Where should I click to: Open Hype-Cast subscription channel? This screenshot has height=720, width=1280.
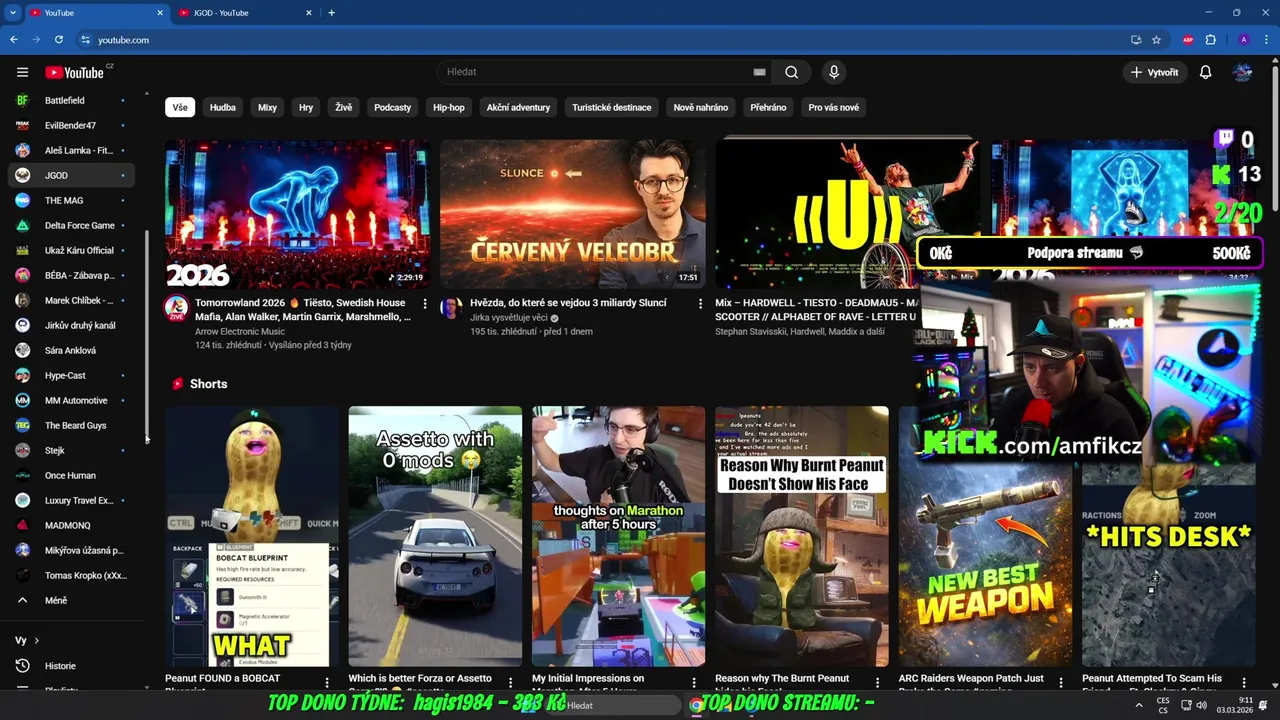coord(70,375)
